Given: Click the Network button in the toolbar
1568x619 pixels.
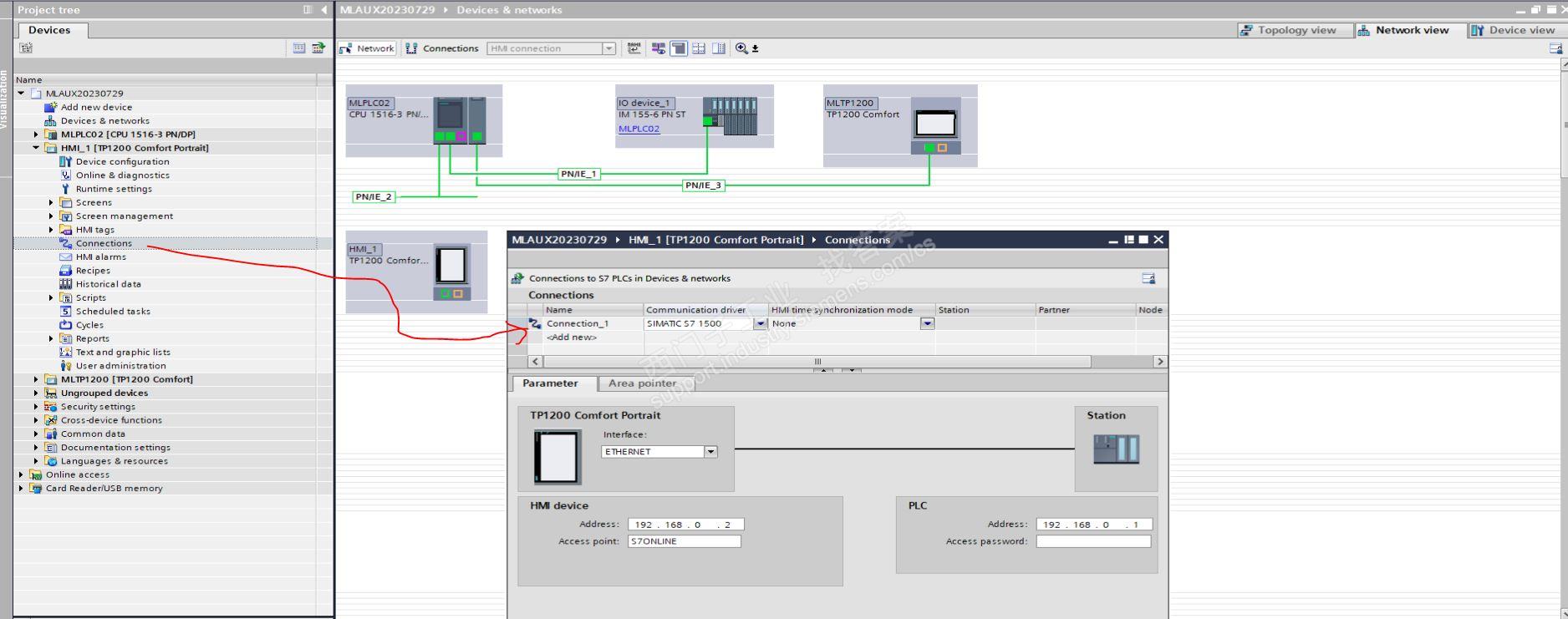Looking at the screenshot, I should (x=367, y=48).
